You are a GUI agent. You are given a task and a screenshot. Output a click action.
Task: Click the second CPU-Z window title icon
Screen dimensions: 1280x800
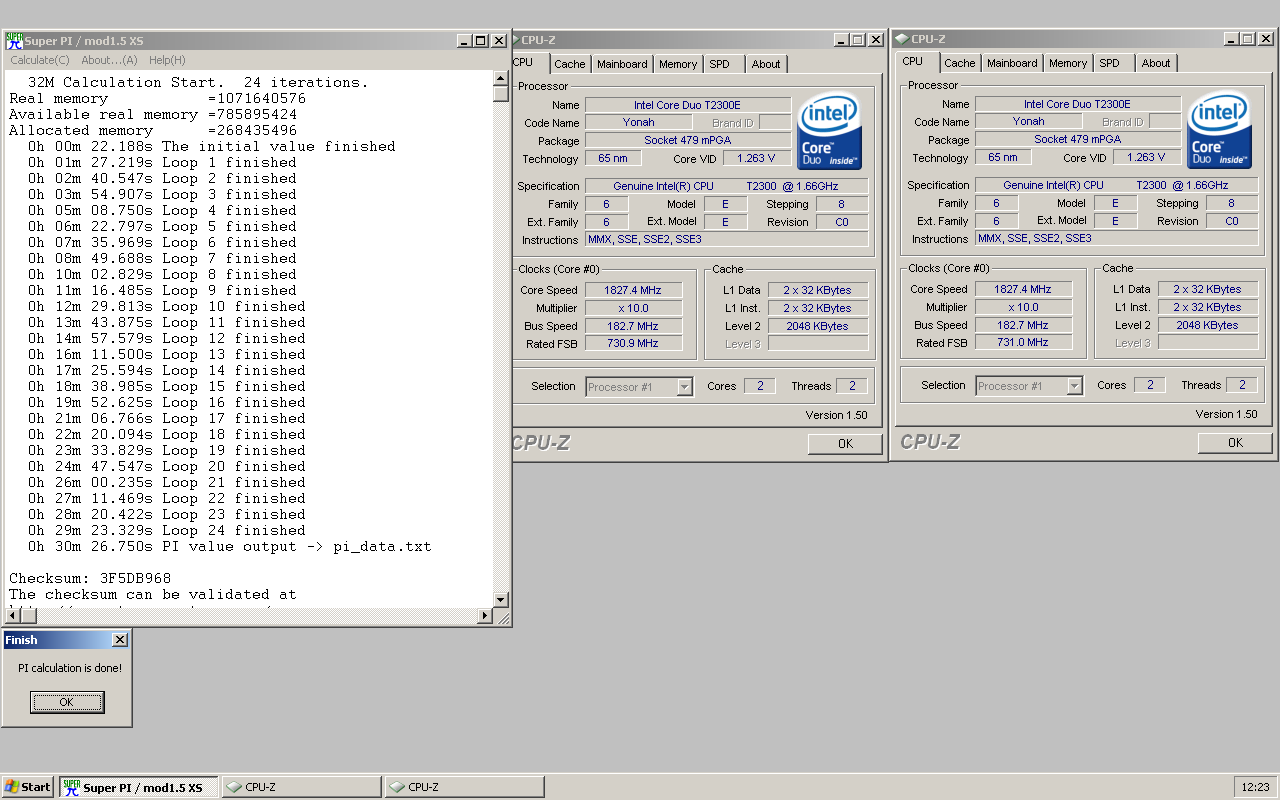pyautogui.click(x=901, y=39)
